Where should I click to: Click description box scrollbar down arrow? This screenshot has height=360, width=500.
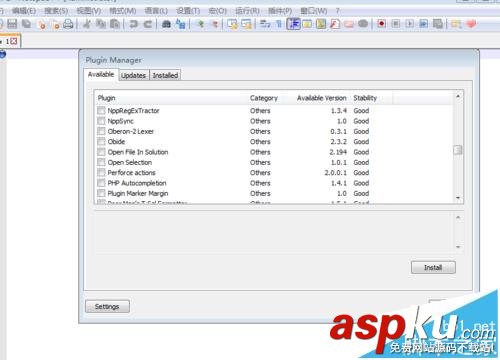click(458, 247)
